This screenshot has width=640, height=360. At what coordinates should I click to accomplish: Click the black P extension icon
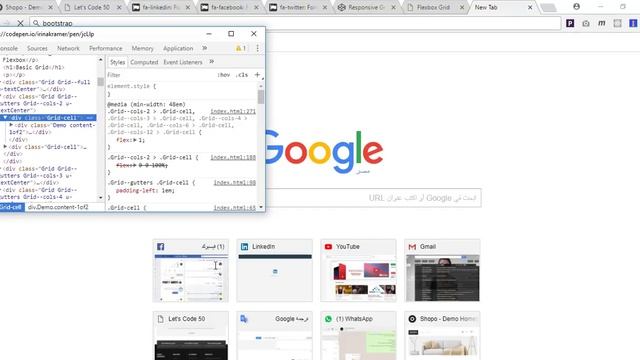(x=570, y=23)
